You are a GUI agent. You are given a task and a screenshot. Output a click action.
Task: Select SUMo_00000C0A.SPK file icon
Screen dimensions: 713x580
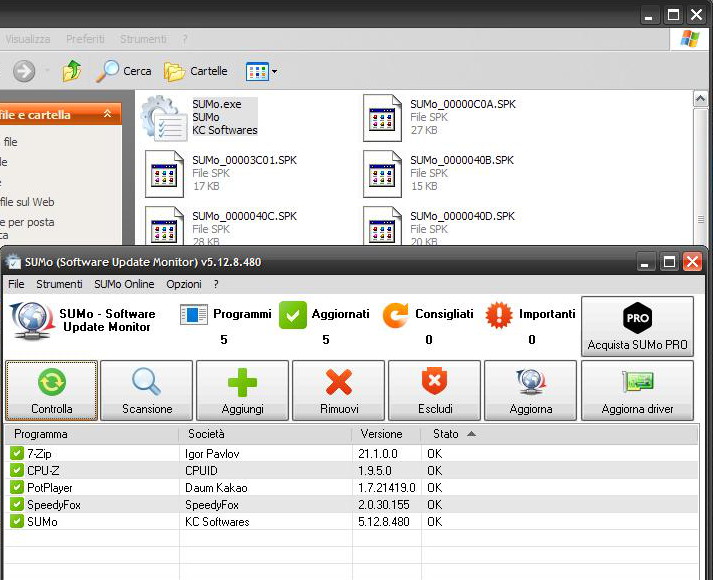click(x=382, y=118)
